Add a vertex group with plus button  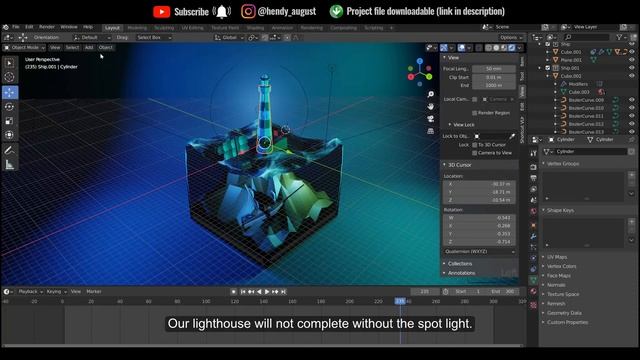coord(631,176)
